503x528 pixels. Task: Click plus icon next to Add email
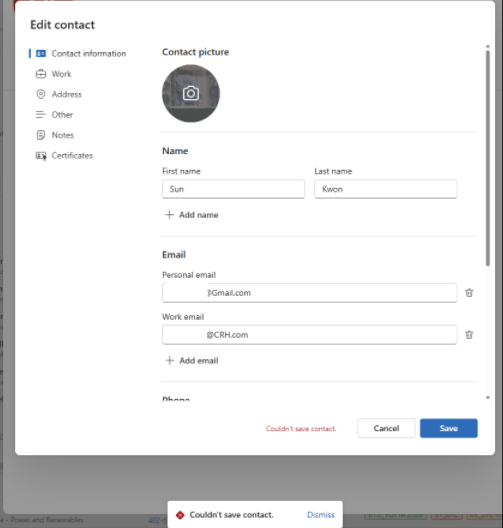(x=170, y=361)
